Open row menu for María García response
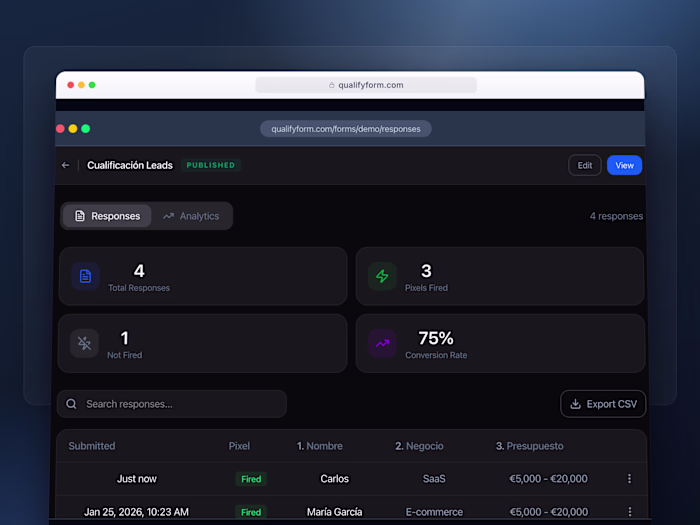 629,512
